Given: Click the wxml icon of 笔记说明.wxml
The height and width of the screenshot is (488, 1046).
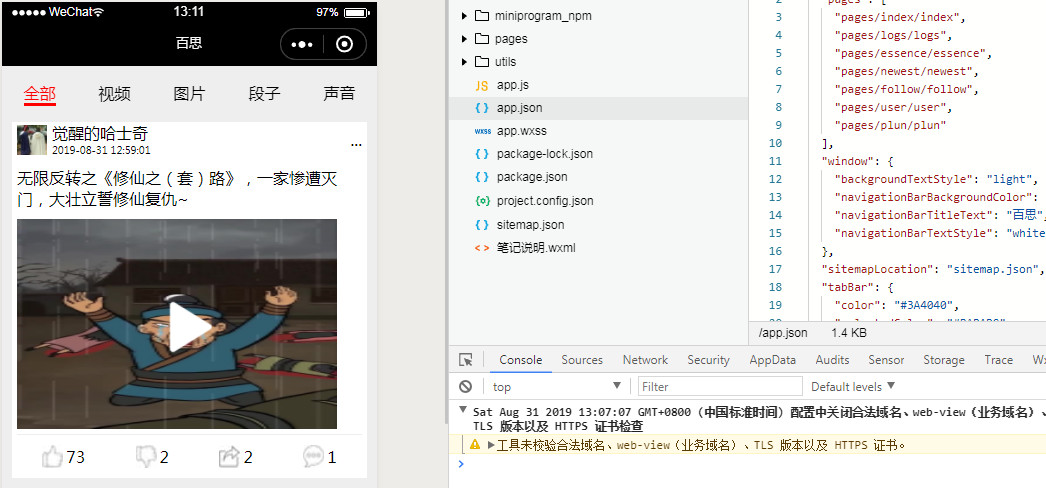Looking at the screenshot, I should coord(482,248).
